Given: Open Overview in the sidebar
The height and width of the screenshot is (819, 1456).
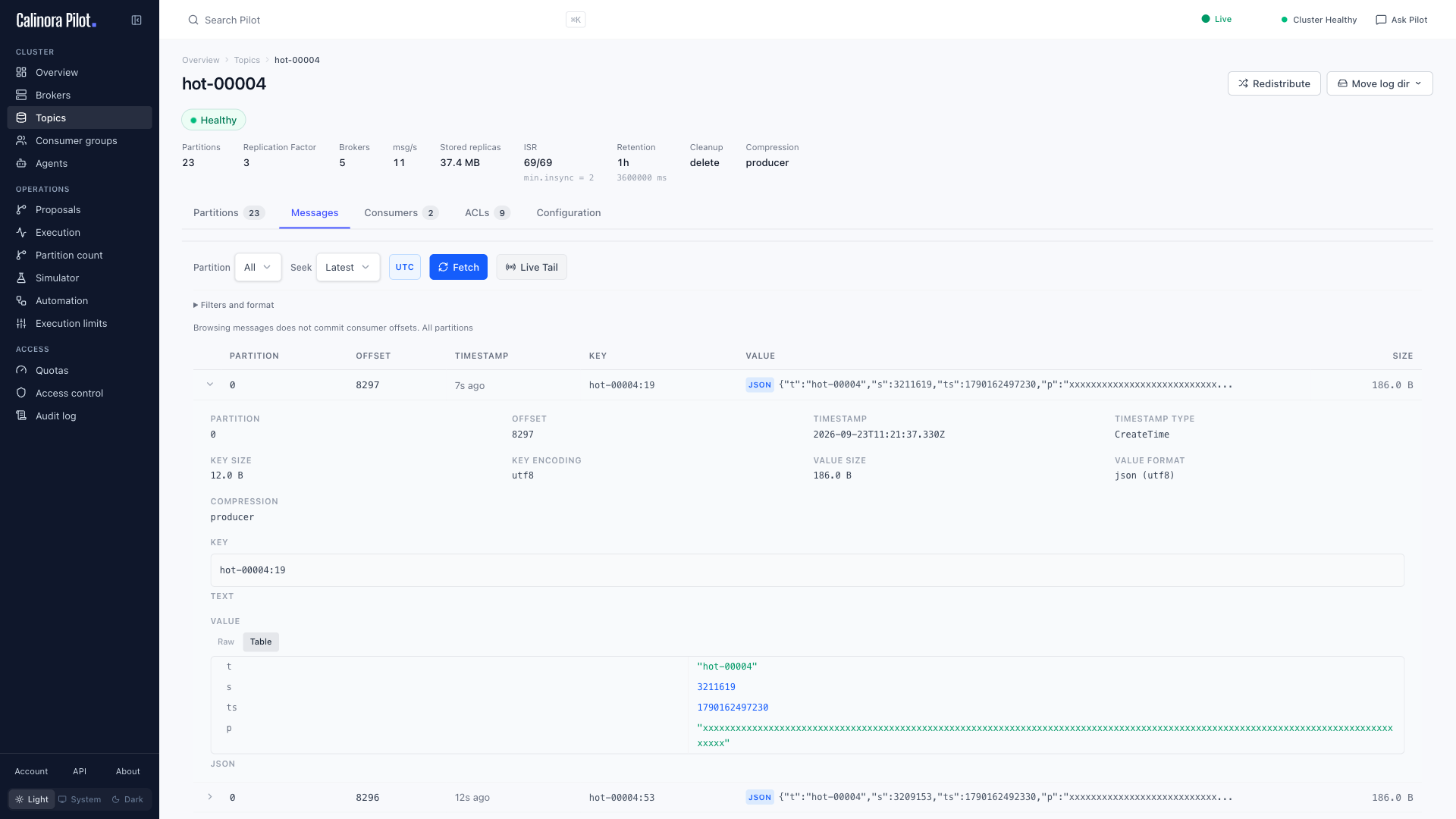Looking at the screenshot, I should tap(80, 72).
